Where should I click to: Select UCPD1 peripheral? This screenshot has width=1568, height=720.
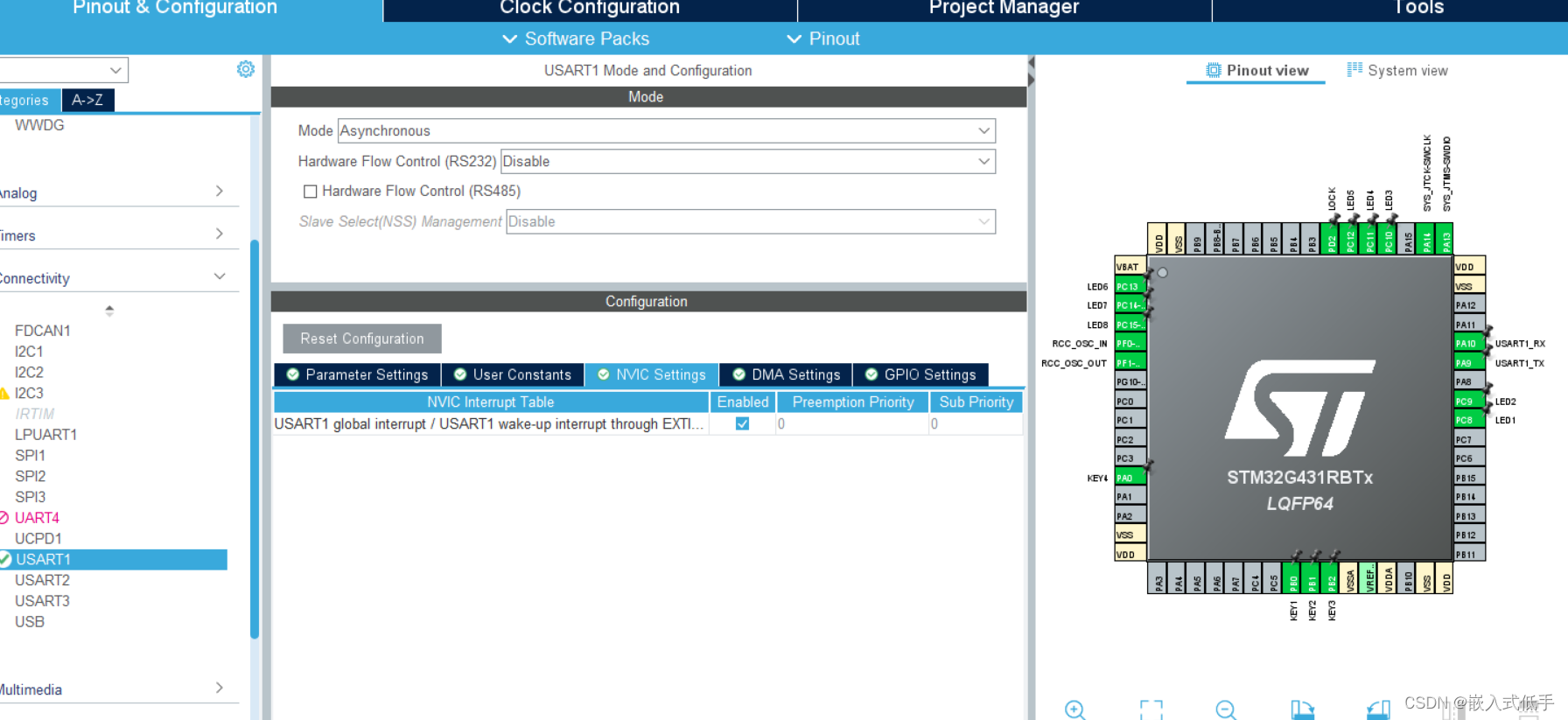[x=38, y=539]
